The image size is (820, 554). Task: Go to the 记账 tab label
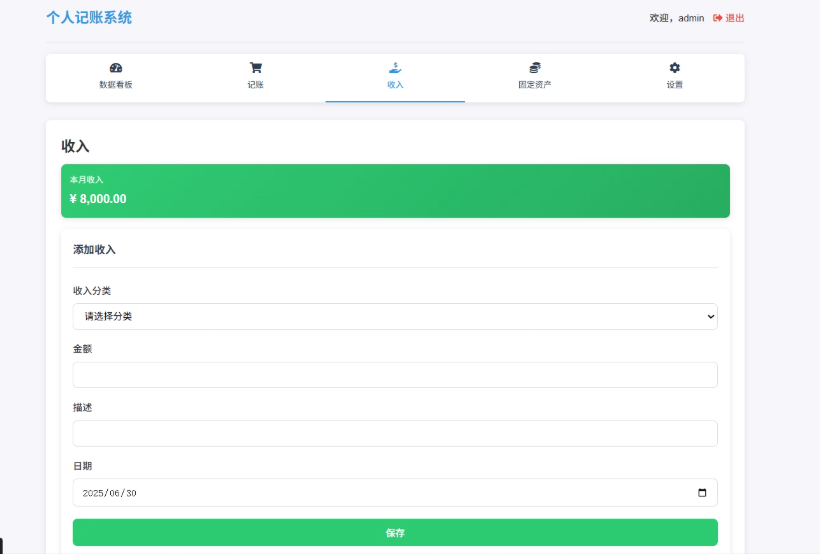tap(255, 85)
